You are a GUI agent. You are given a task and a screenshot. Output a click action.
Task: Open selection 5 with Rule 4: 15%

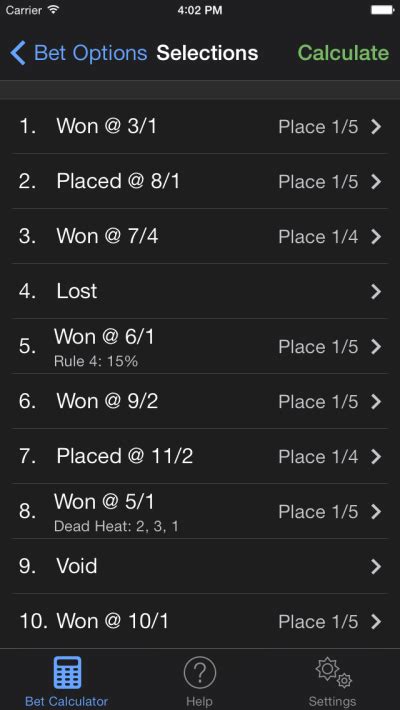(200, 346)
